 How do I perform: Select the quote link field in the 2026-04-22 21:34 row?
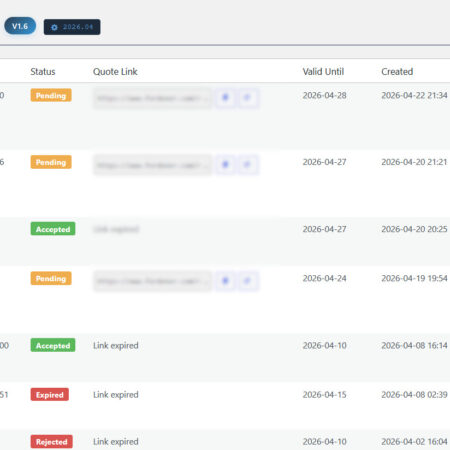(152, 98)
